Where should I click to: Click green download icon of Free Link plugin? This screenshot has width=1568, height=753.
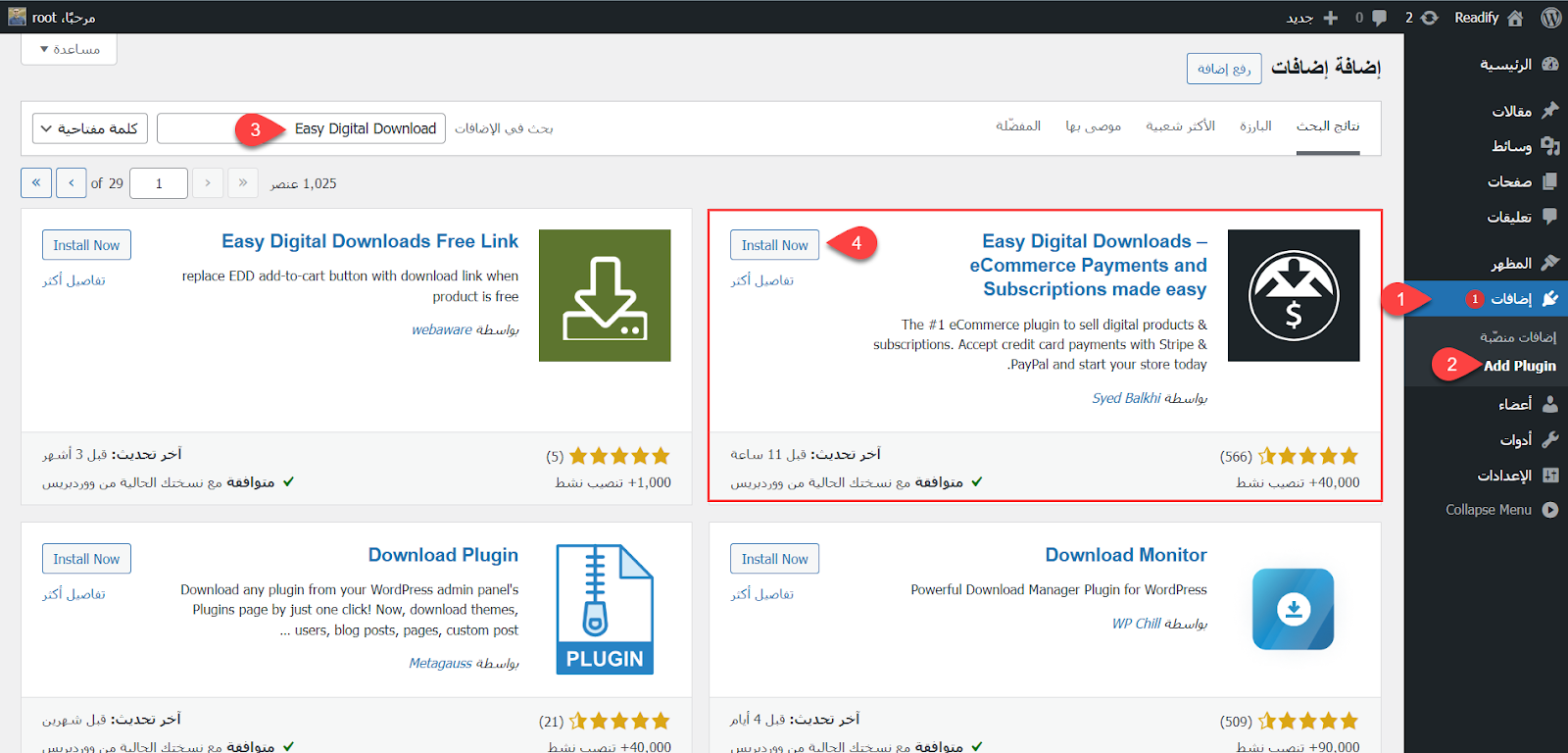[605, 295]
